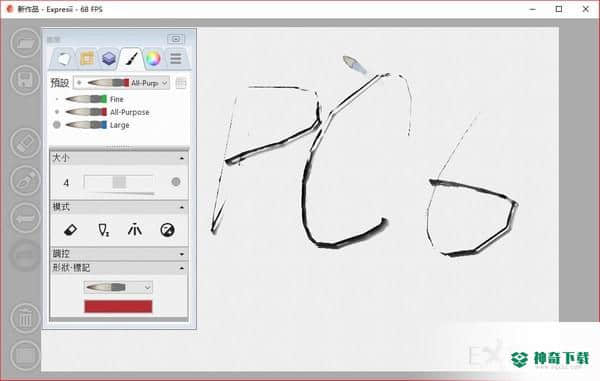
Task: Click the brush size slider
Action: tap(119, 182)
